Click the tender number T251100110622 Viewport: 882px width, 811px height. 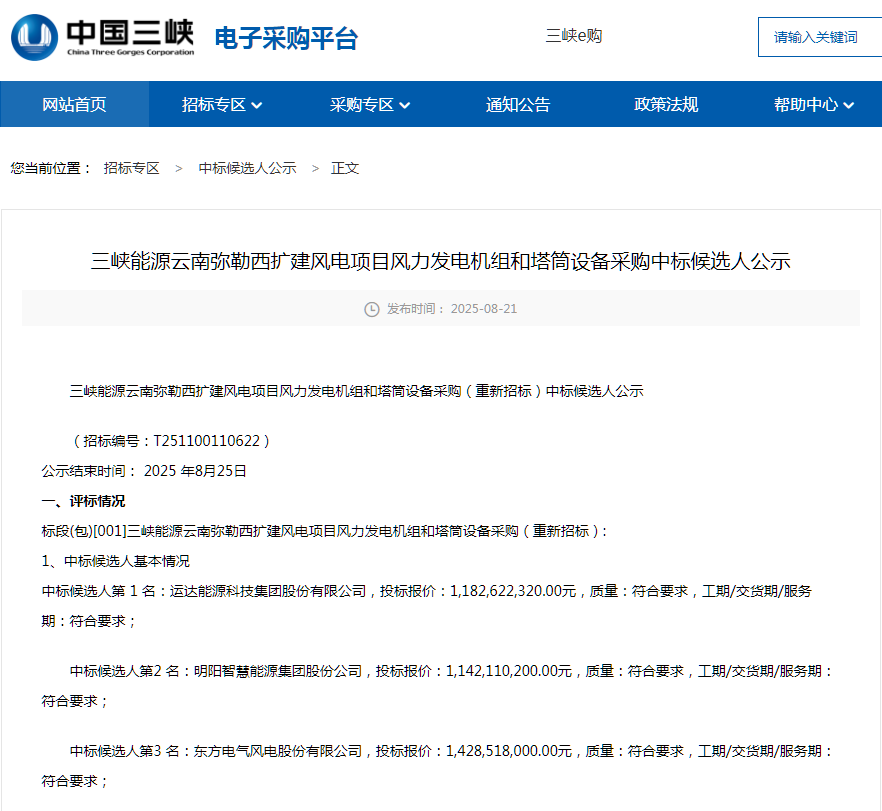tap(208, 441)
